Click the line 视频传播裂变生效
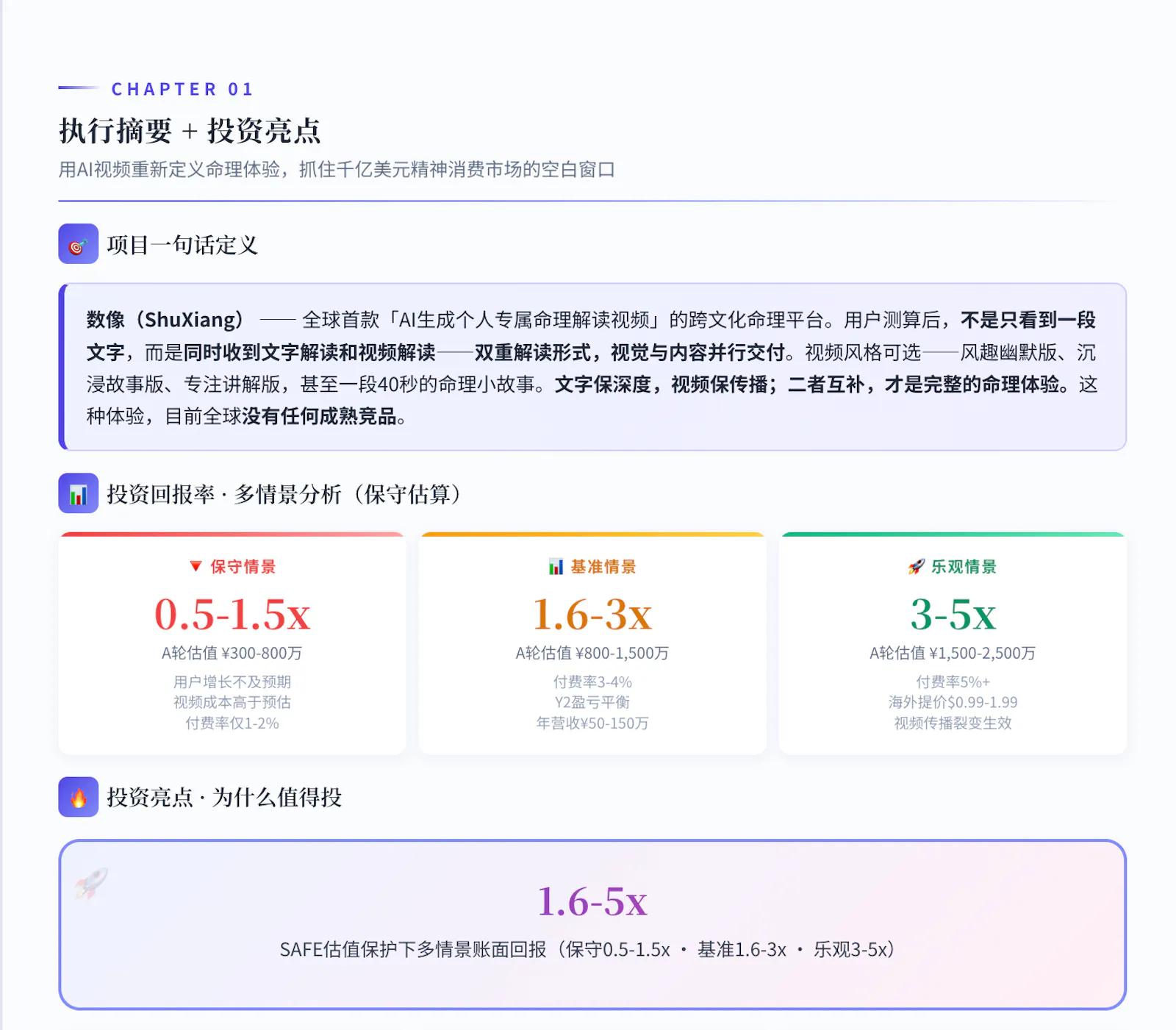1176x1030 pixels. click(953, 723)
